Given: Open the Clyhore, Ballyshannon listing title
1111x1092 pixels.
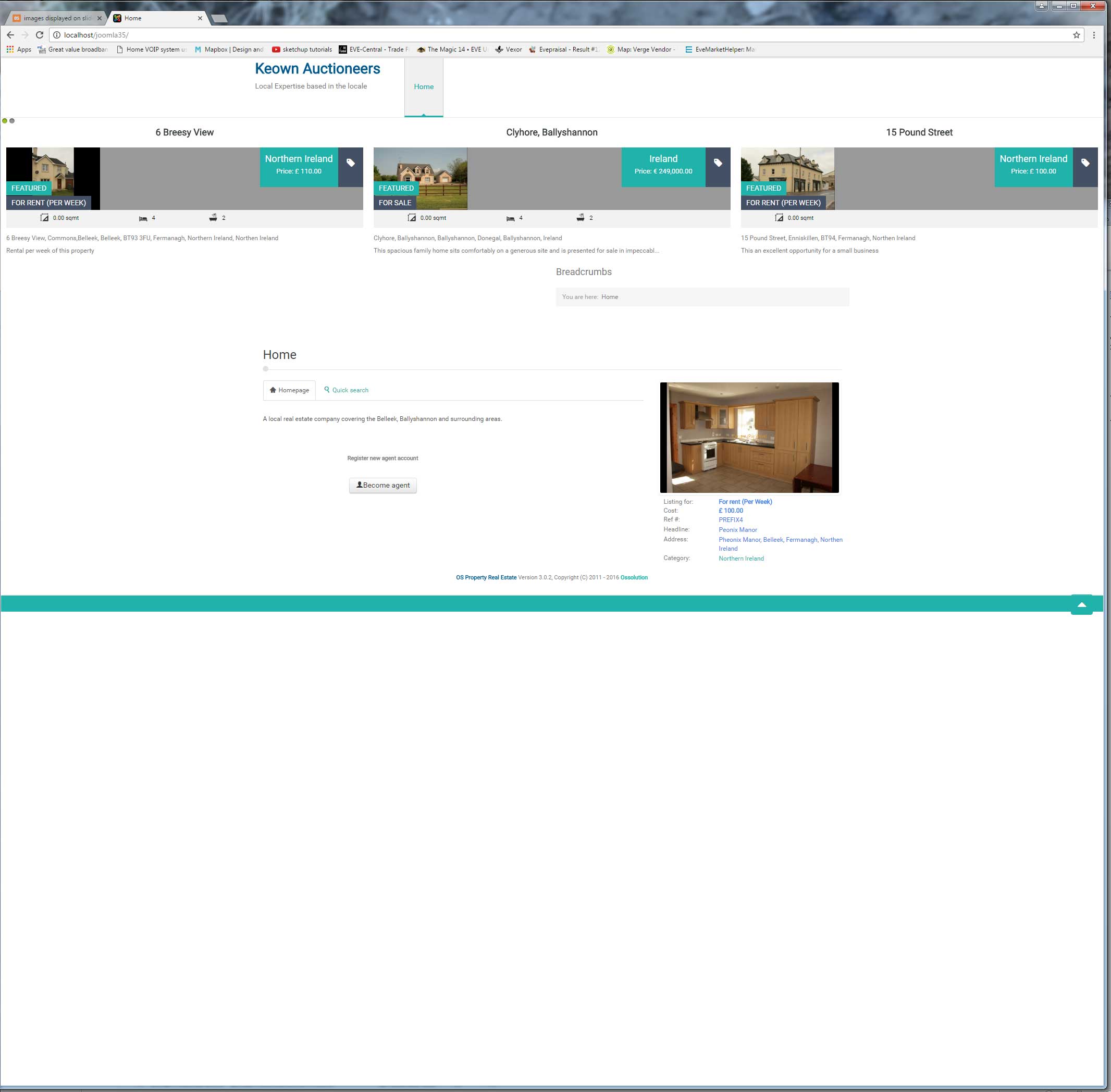Looking at the screenshot, I should pos(552,132).
